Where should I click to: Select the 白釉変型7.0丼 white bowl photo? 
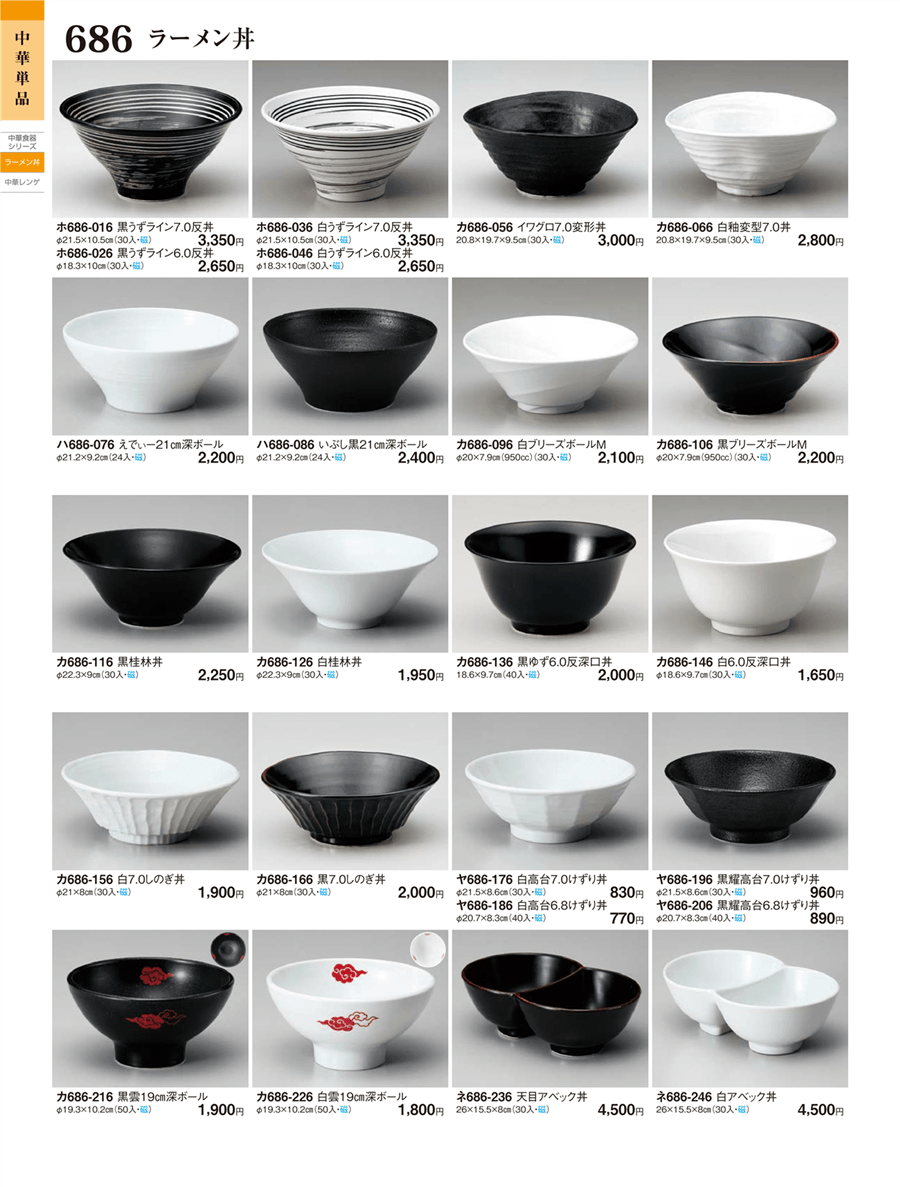[x=750, y=139]
